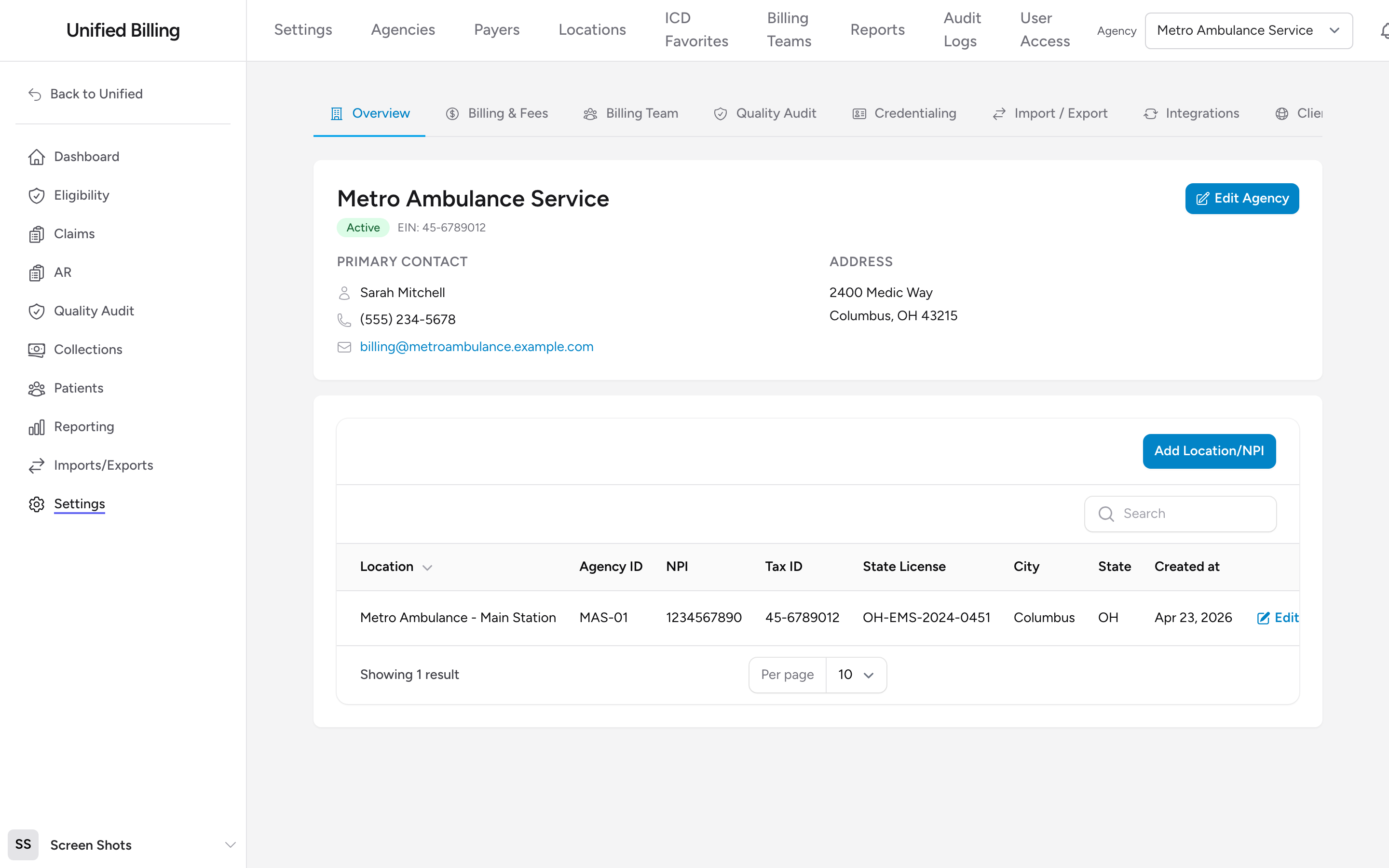The image size is (1389, 868).
Task: Click the NPI value 1234567890
Action: pos(704,618)
